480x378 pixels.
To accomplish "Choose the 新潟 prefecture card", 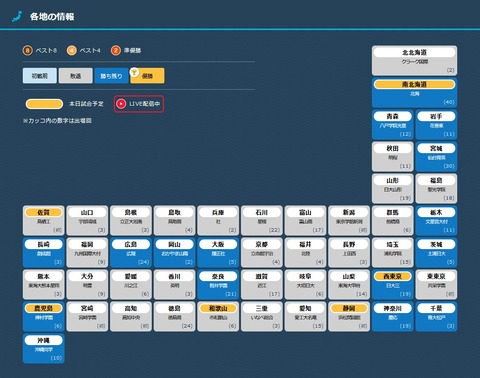I will (x=349, y=221).
